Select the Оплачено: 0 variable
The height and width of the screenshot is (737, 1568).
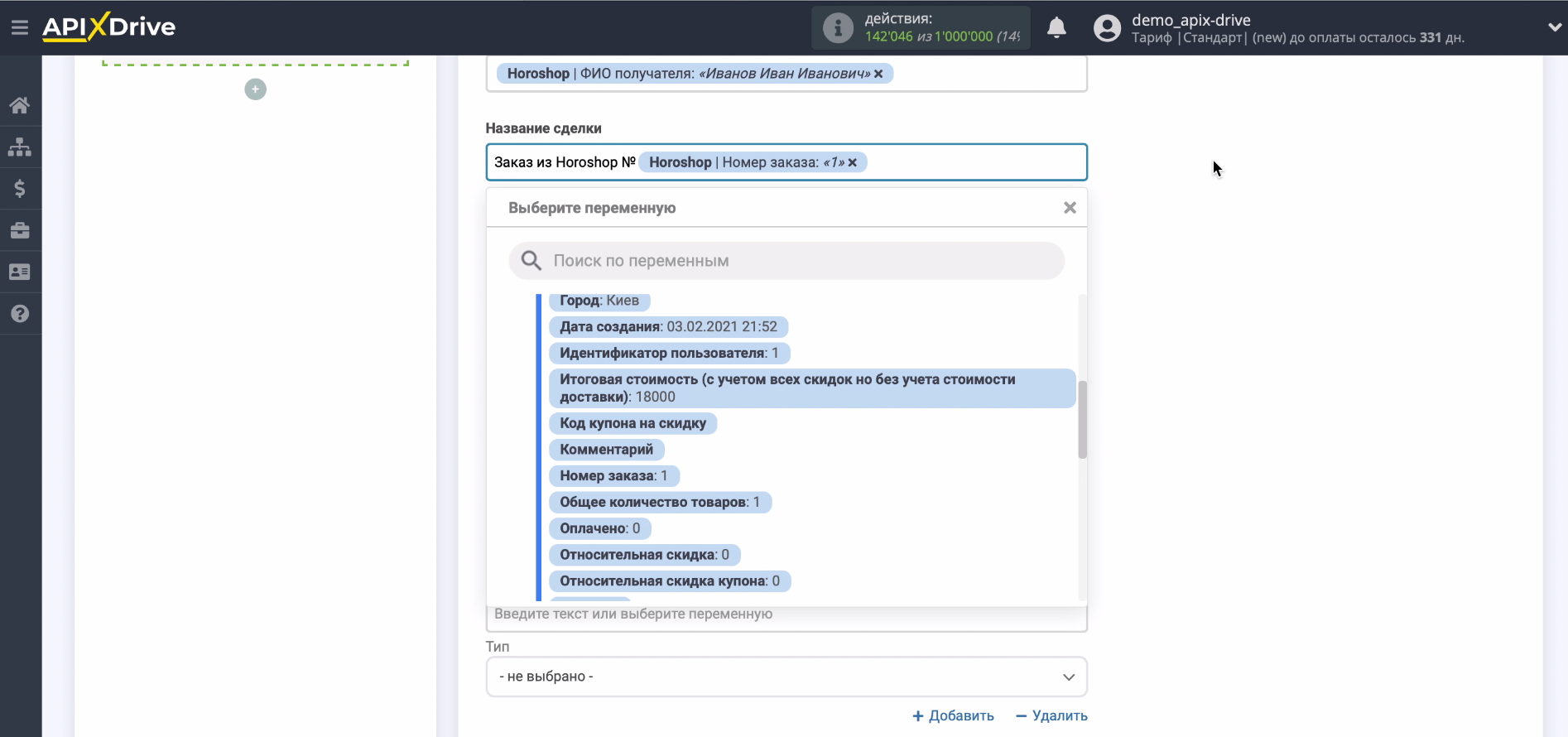pos(599,528)
